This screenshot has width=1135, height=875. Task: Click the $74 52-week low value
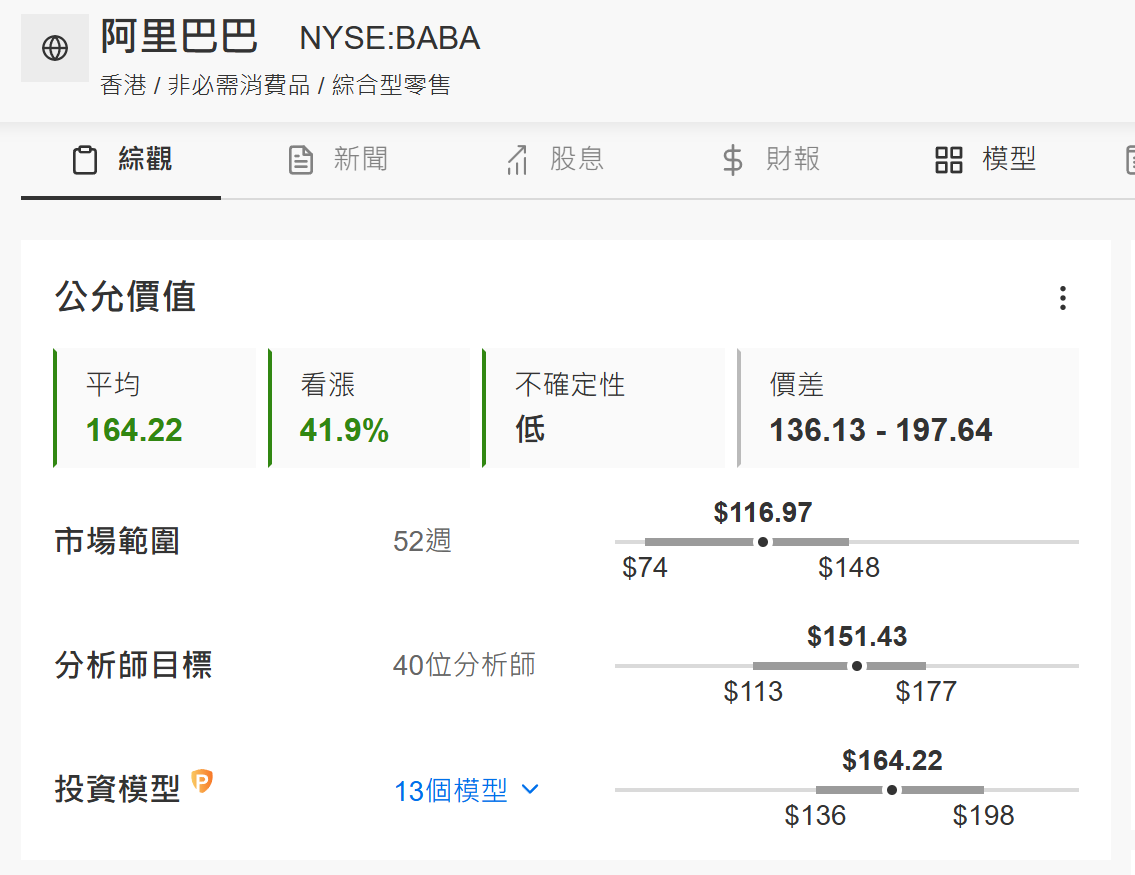pos(645,567)
